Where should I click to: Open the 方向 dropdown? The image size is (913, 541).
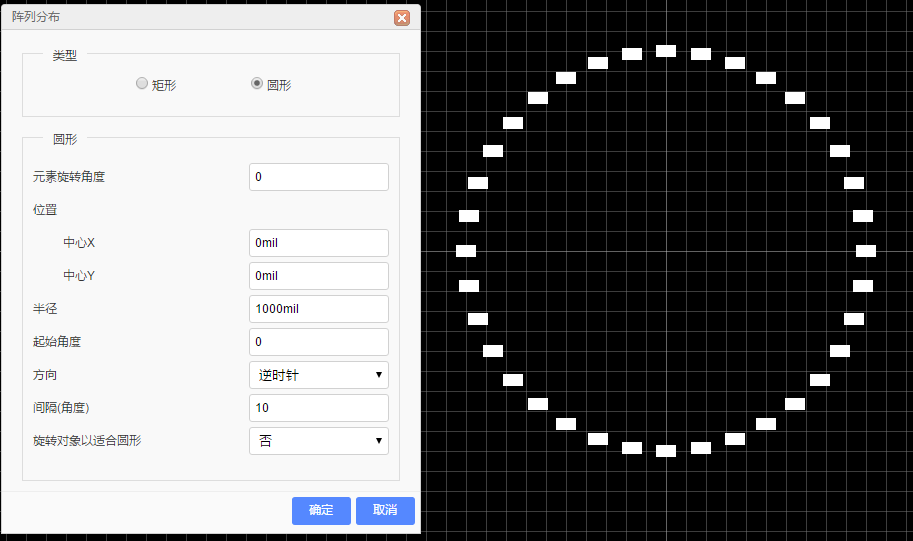click(318, 375)
